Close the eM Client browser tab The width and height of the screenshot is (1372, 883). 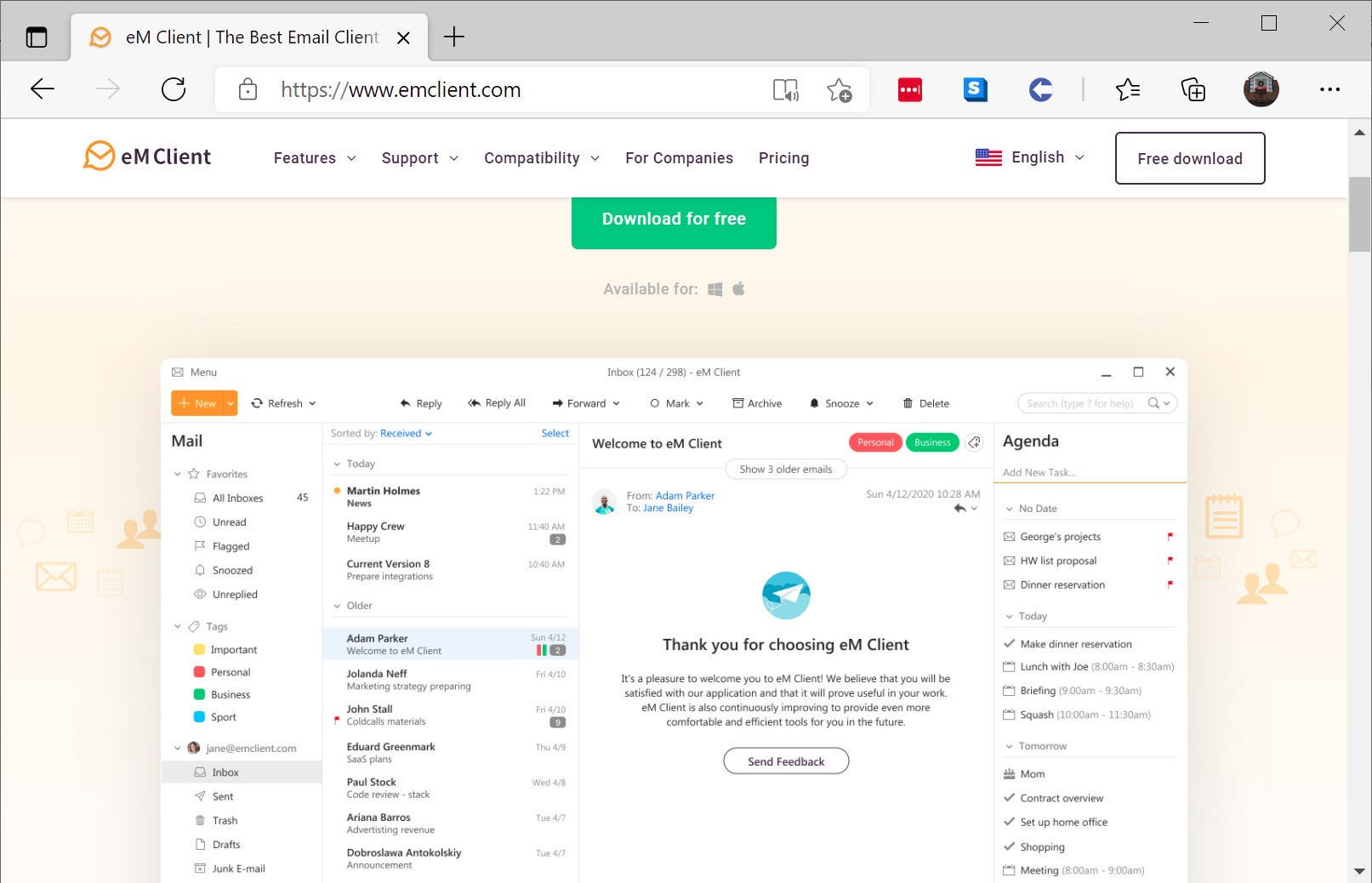click(x=403, y=37)
